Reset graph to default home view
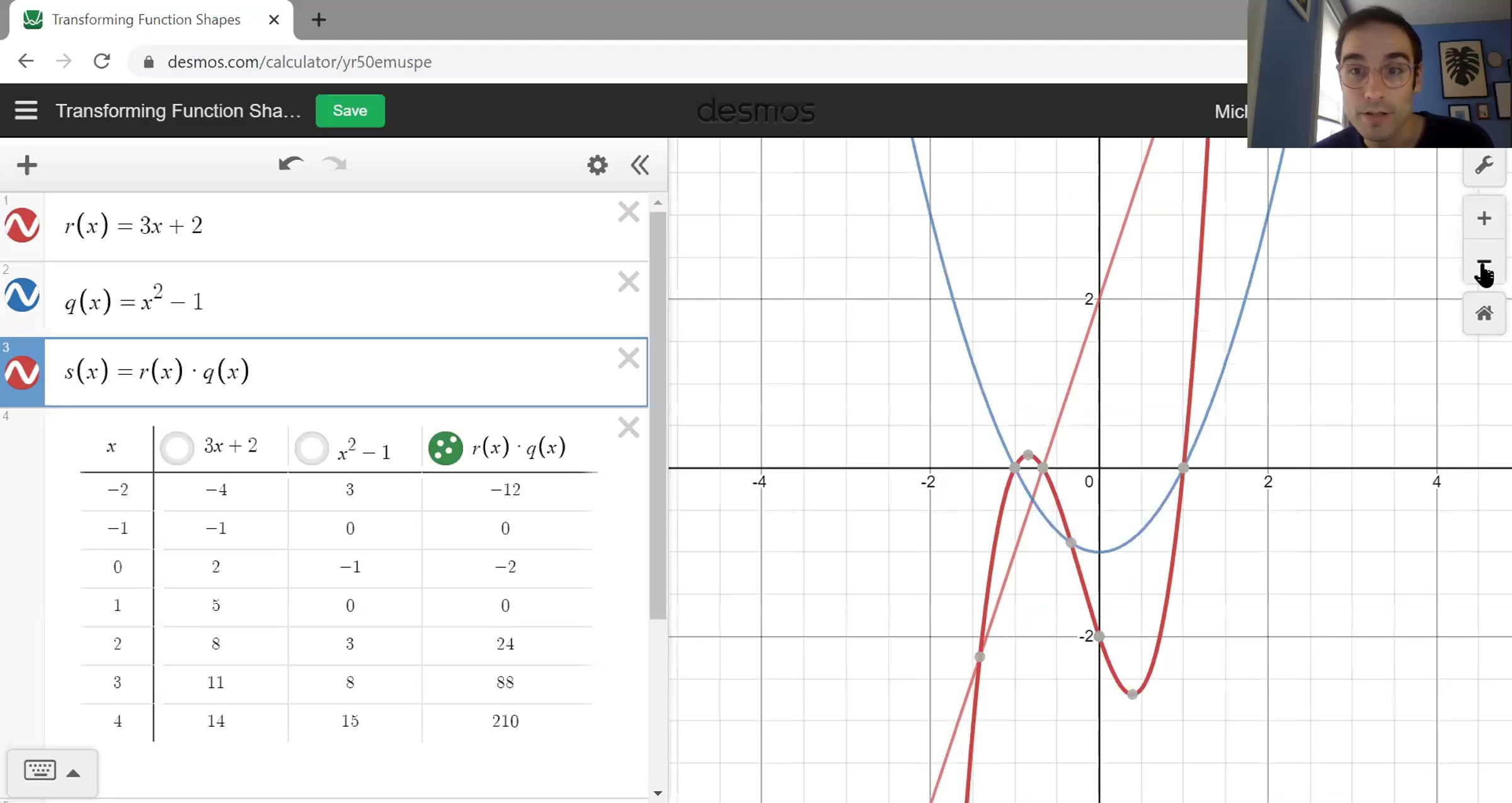 1484,313
